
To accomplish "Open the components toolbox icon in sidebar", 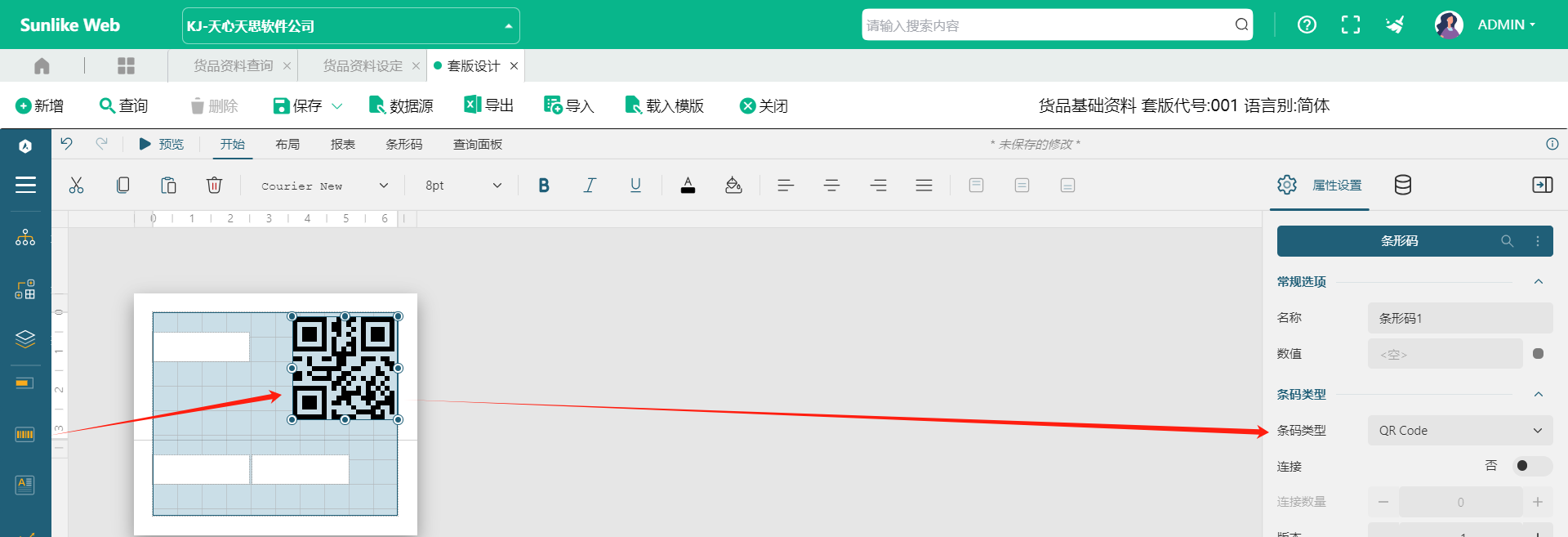I will pyautogui.click(x=25, y=289).
